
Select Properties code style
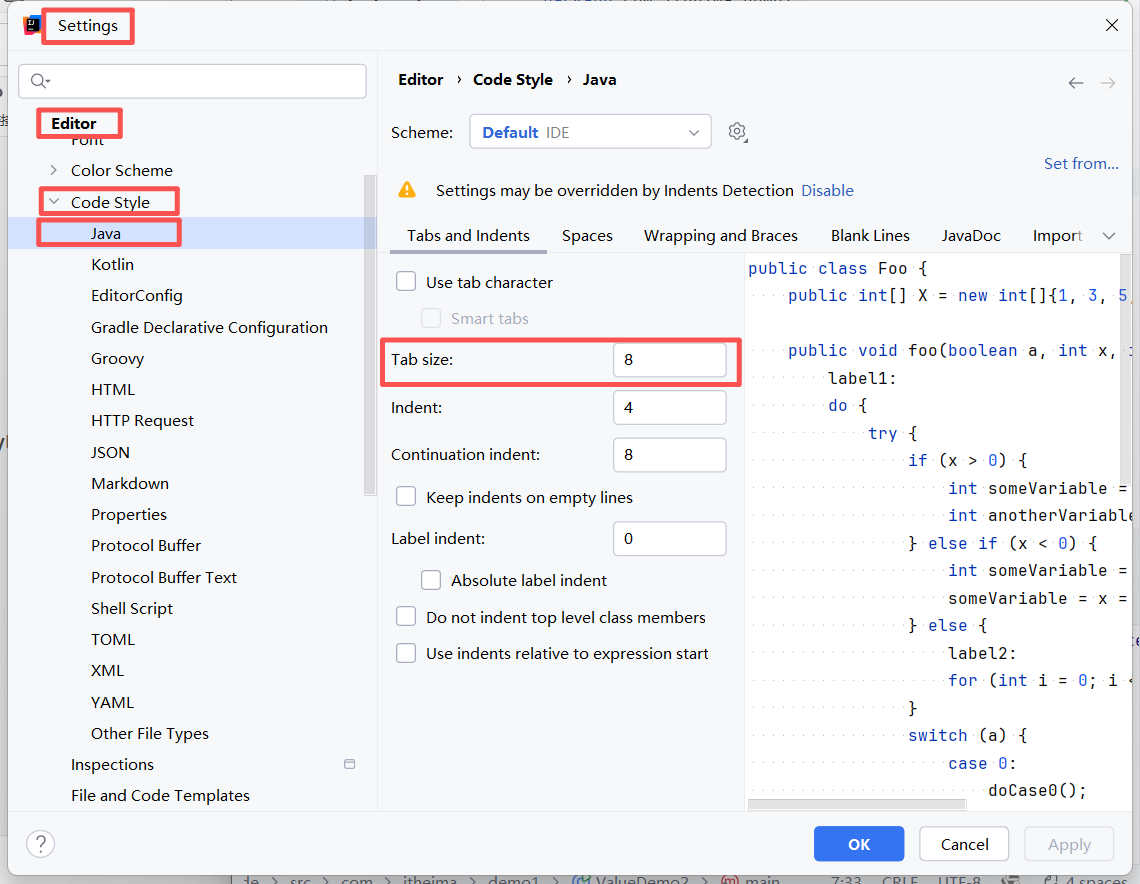tap(129, 515)
